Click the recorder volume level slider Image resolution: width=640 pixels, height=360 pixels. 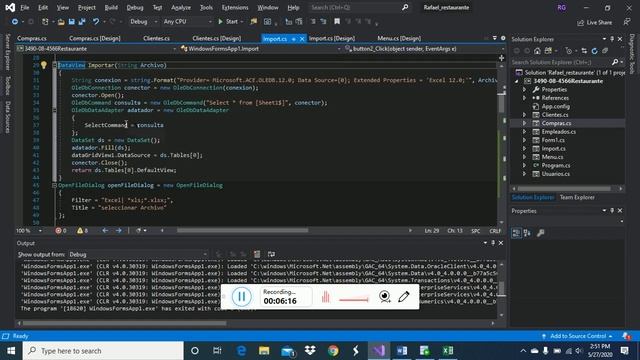tap(353, 300)
